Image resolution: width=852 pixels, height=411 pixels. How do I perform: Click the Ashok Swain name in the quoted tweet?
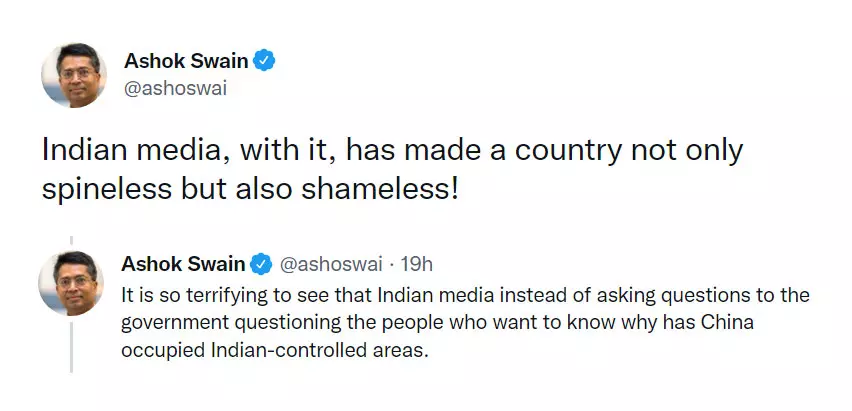(183, 264)
